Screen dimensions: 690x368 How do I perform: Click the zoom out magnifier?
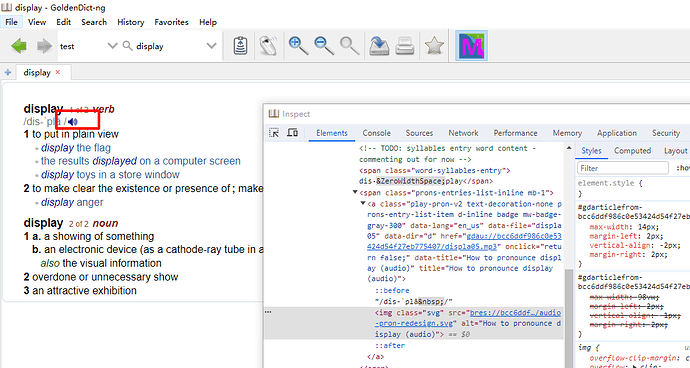click(x=323, y=46)
